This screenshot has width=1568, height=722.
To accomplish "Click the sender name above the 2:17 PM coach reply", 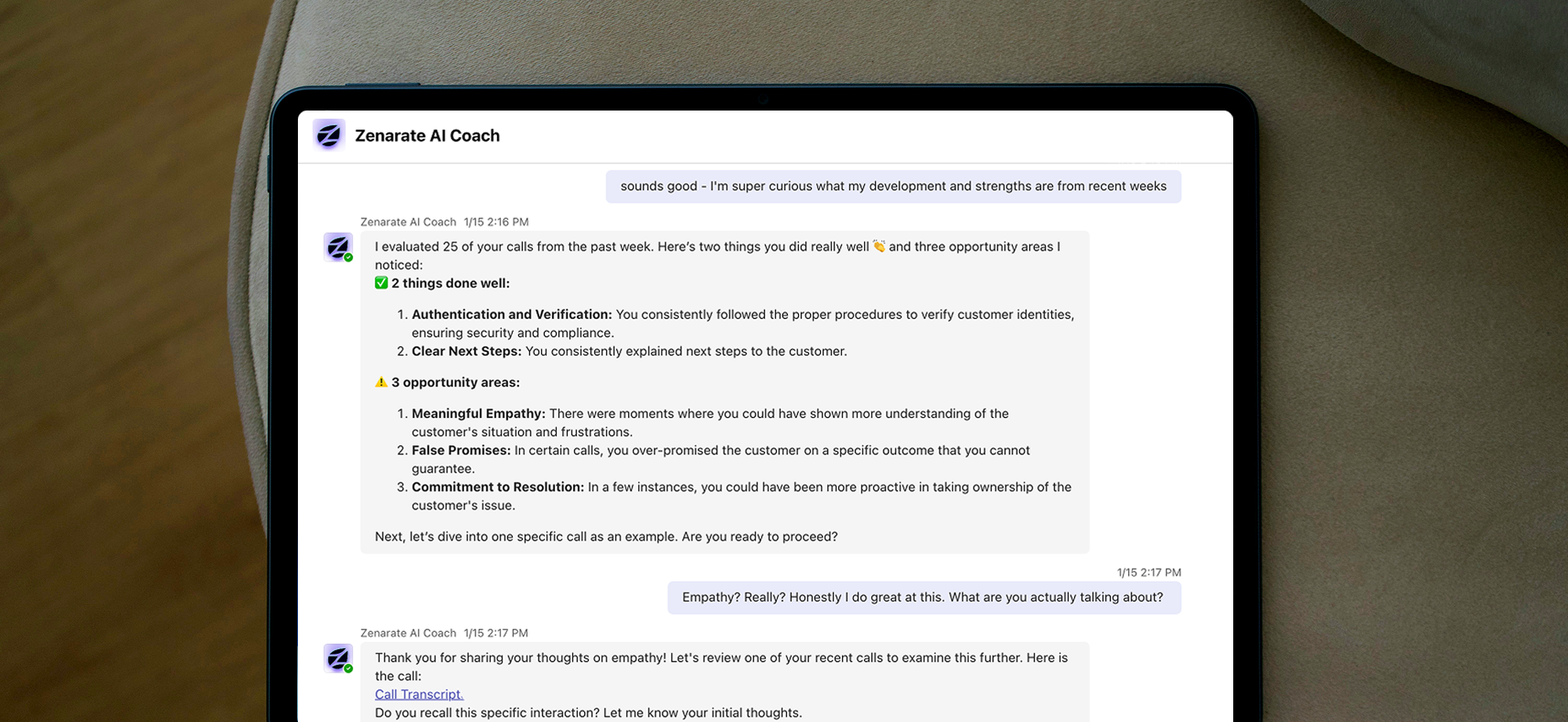I will [x=408, y=633].
